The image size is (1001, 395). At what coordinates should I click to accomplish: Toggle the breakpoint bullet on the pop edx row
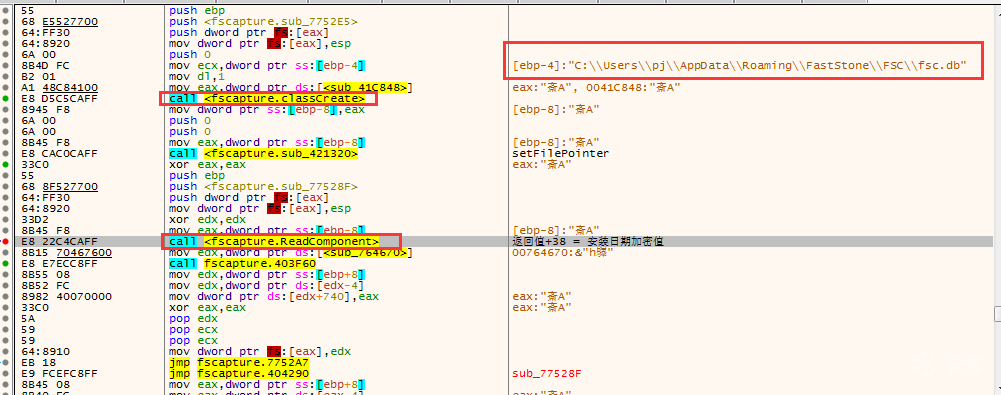[x=6, y=318]
